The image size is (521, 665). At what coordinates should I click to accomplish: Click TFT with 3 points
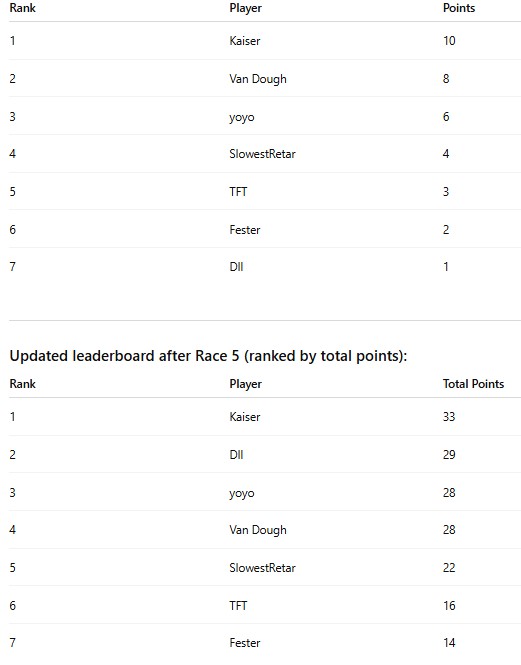tap(238, 192)
